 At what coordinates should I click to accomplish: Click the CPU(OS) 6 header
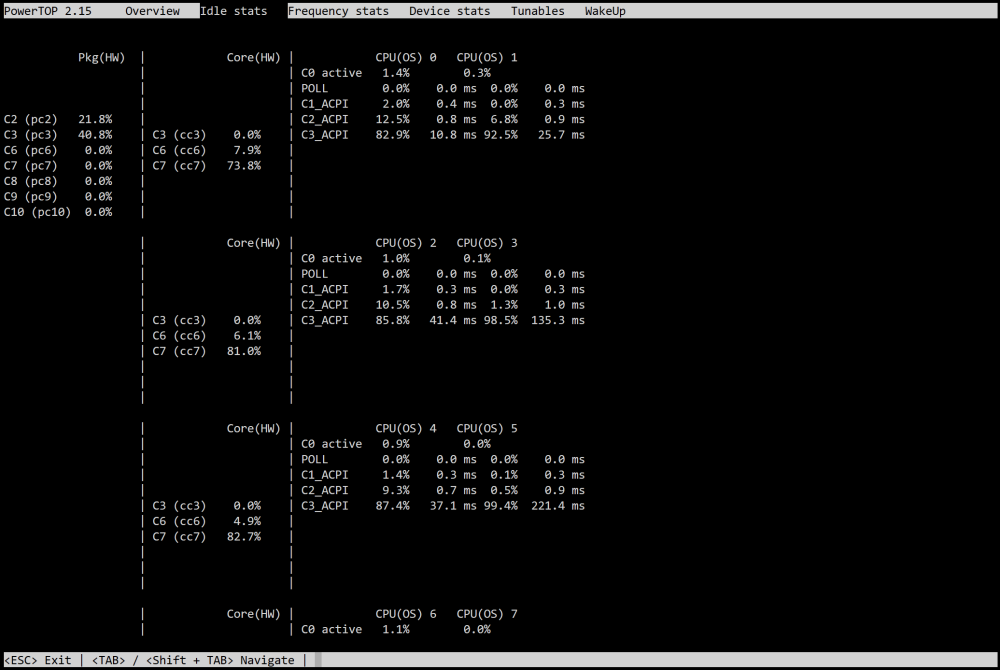(406, 614)
